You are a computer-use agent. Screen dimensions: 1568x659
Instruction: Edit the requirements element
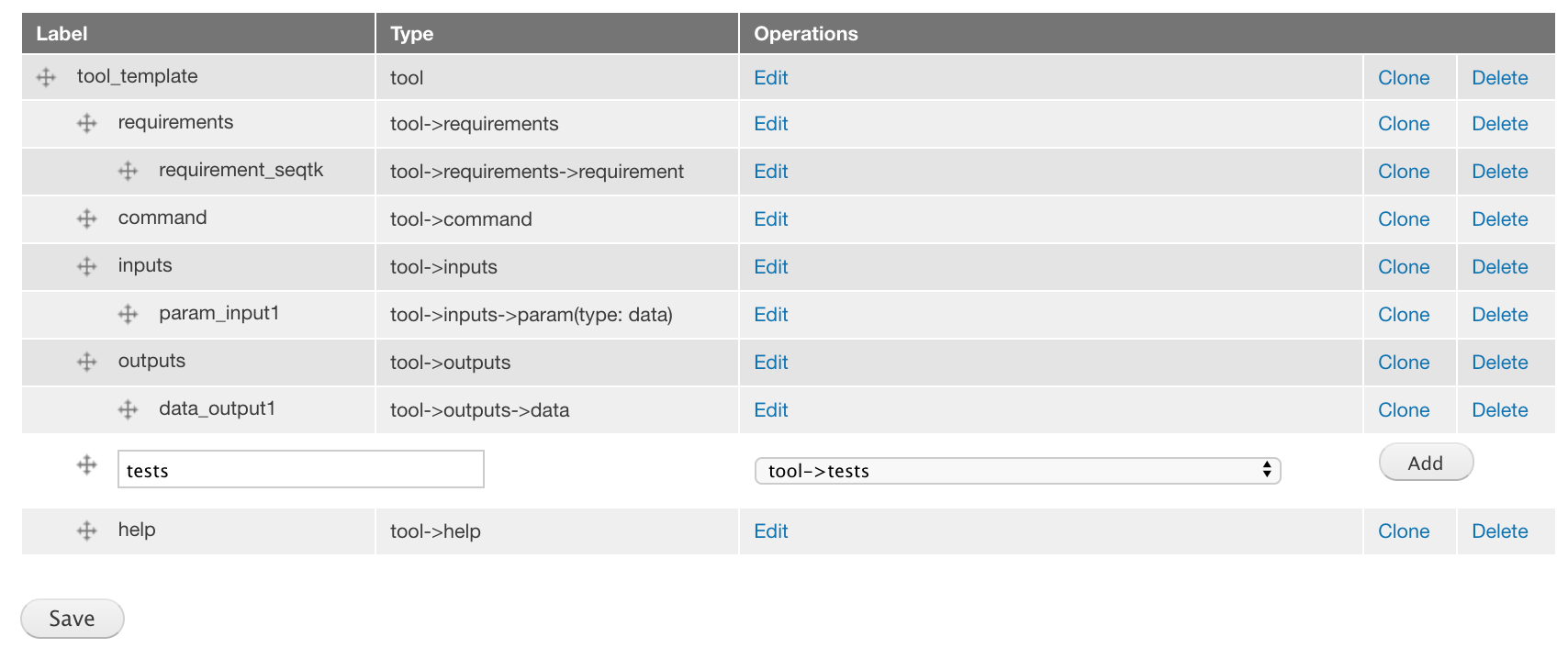coord(771,124)
